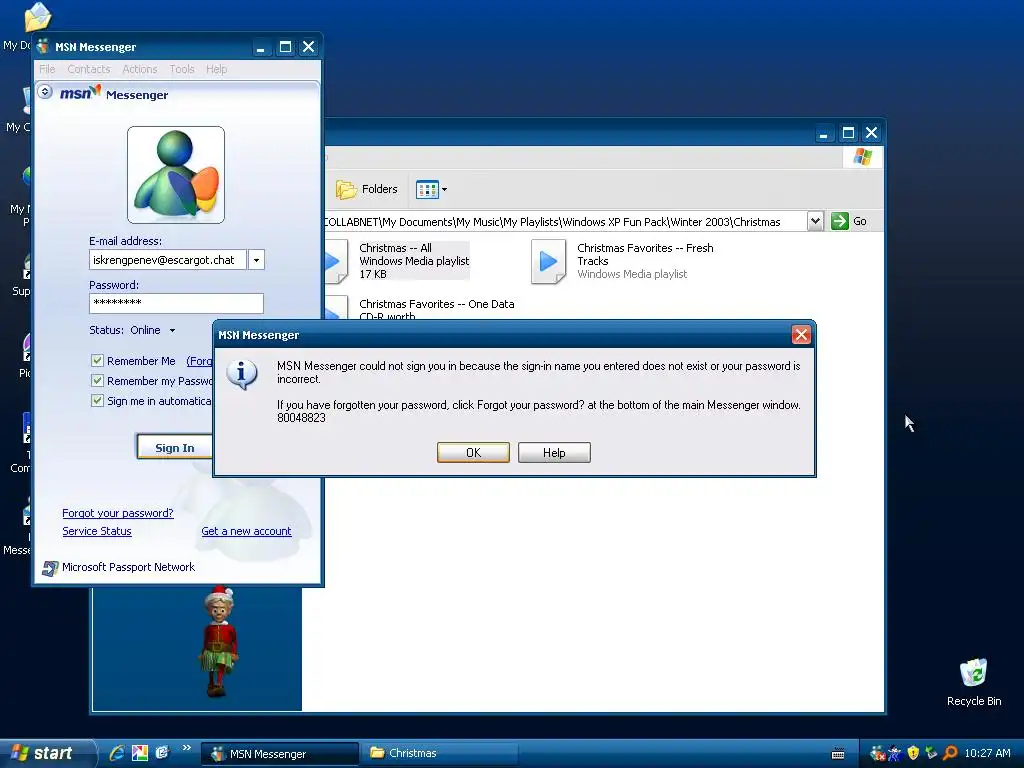1024x768 pixels.
Task: Click the Password input field
Action: [x=176, y=303]
